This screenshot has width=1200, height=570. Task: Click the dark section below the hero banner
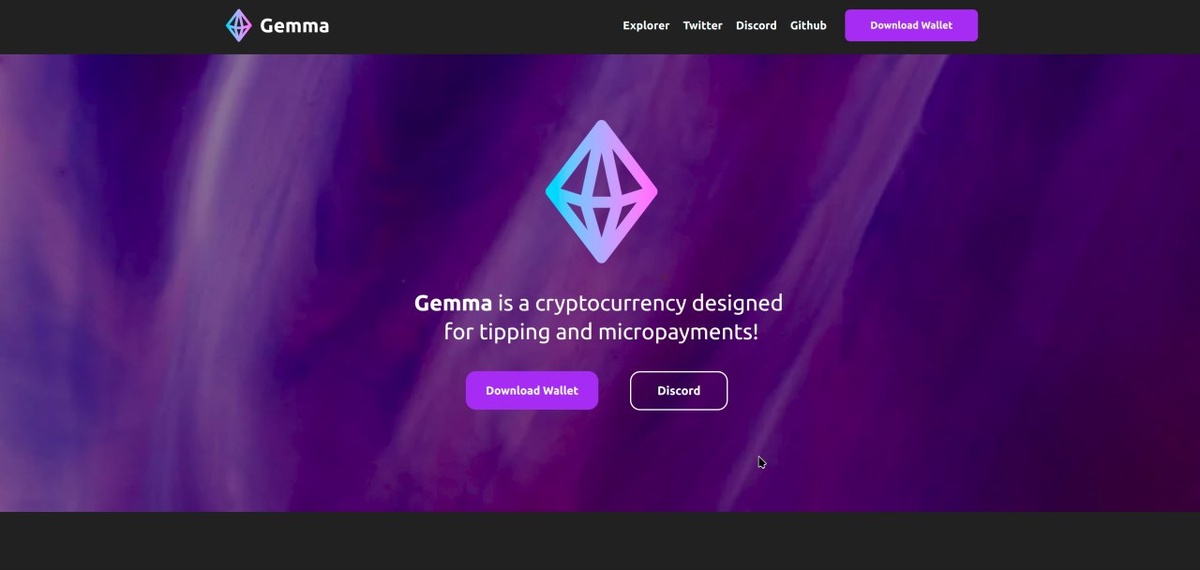click(600, 541)
